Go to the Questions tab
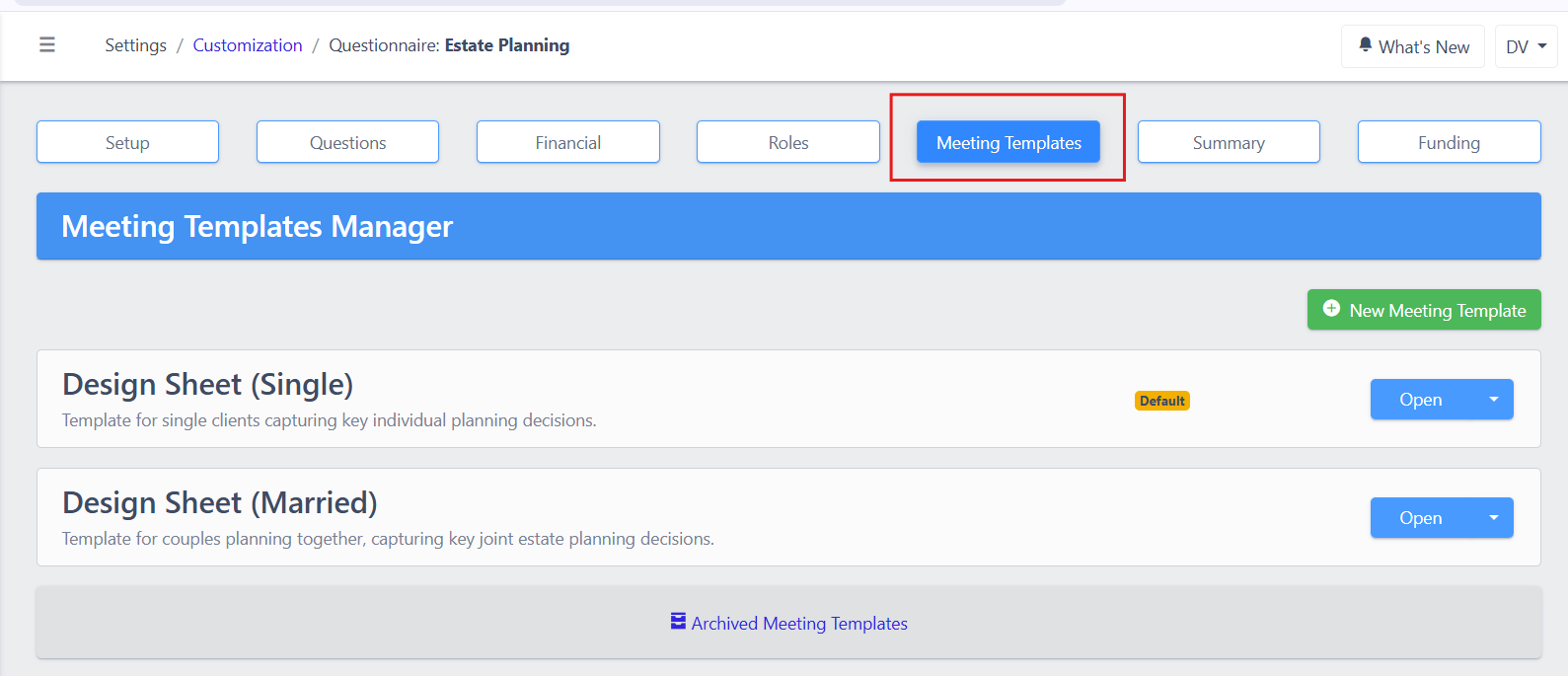Viewport: 1568px width, 676px height. (347, 142)
